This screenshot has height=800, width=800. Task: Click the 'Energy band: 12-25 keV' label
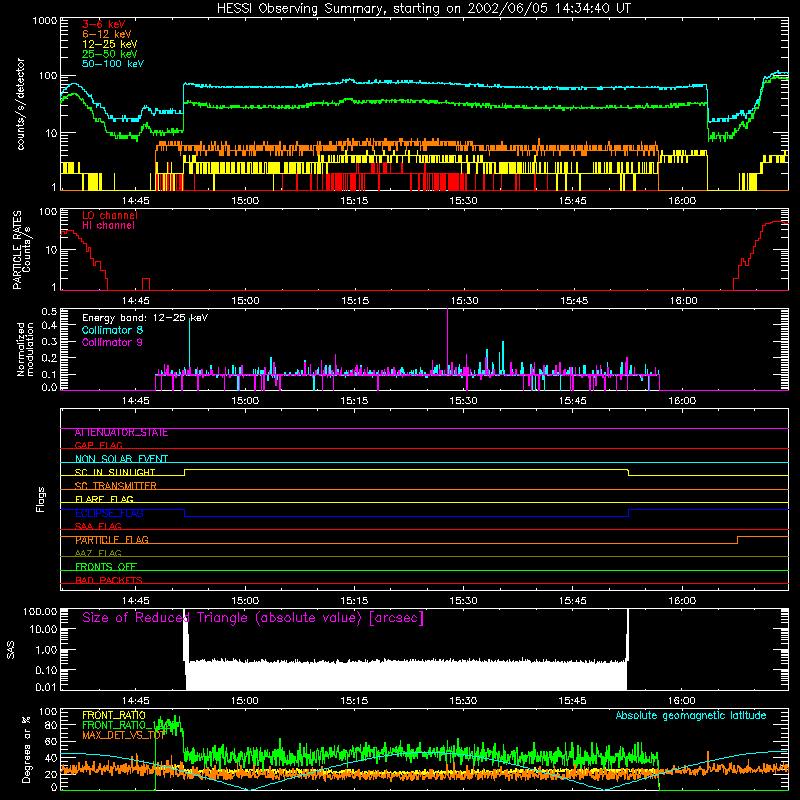coord(145,318)
